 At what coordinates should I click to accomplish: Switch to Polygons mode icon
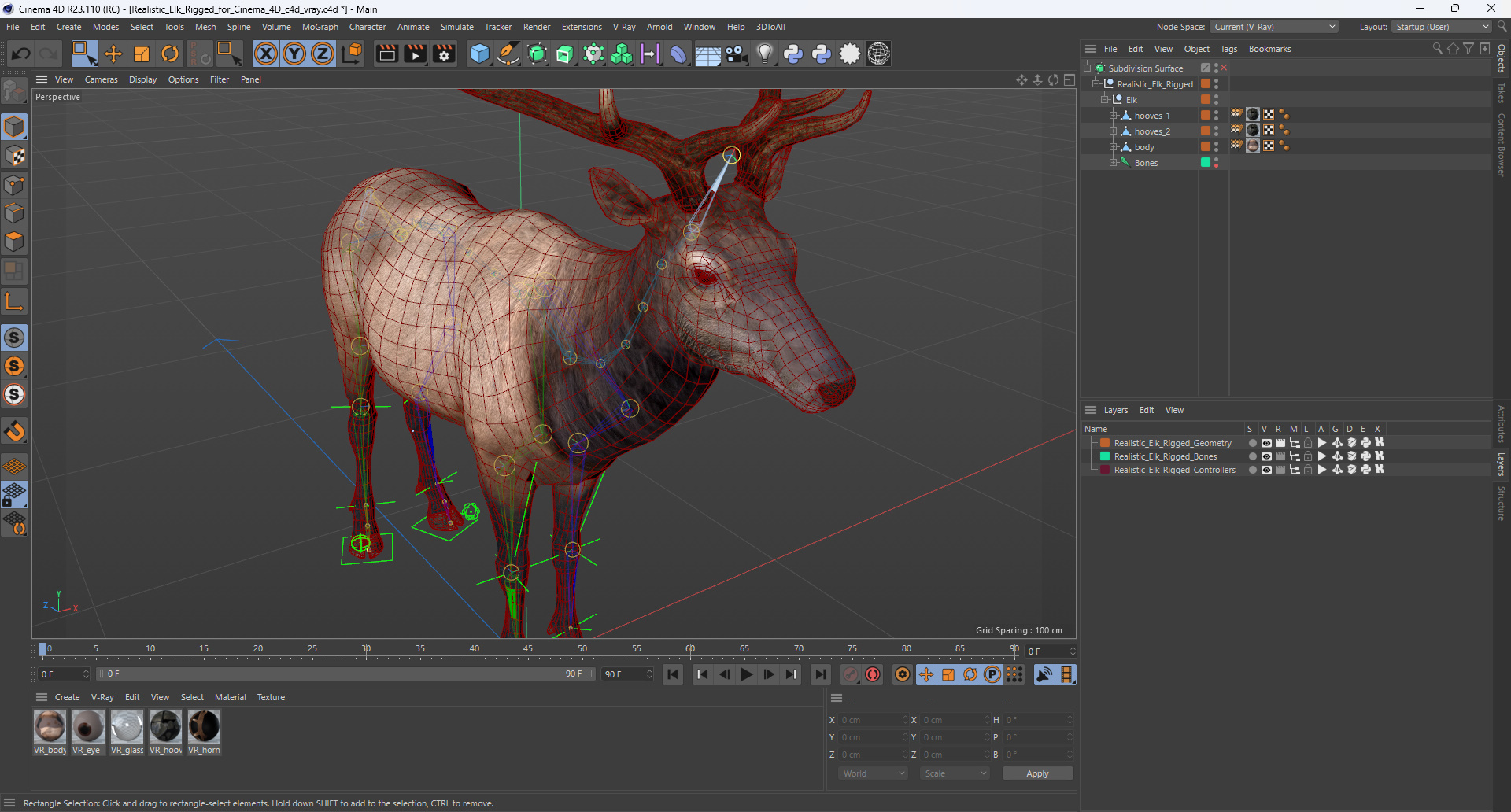click(14, 242)
